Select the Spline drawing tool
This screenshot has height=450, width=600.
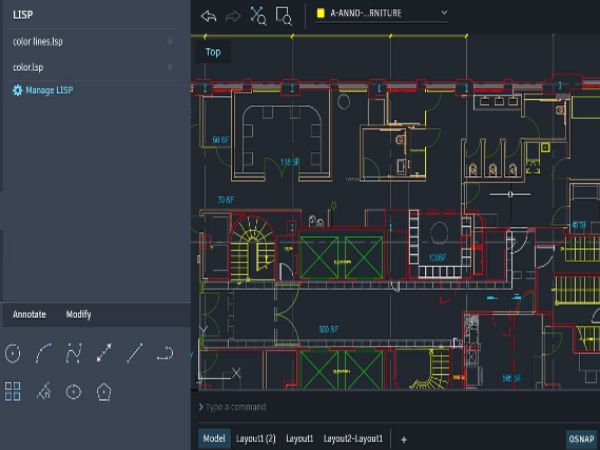[73, 353]
